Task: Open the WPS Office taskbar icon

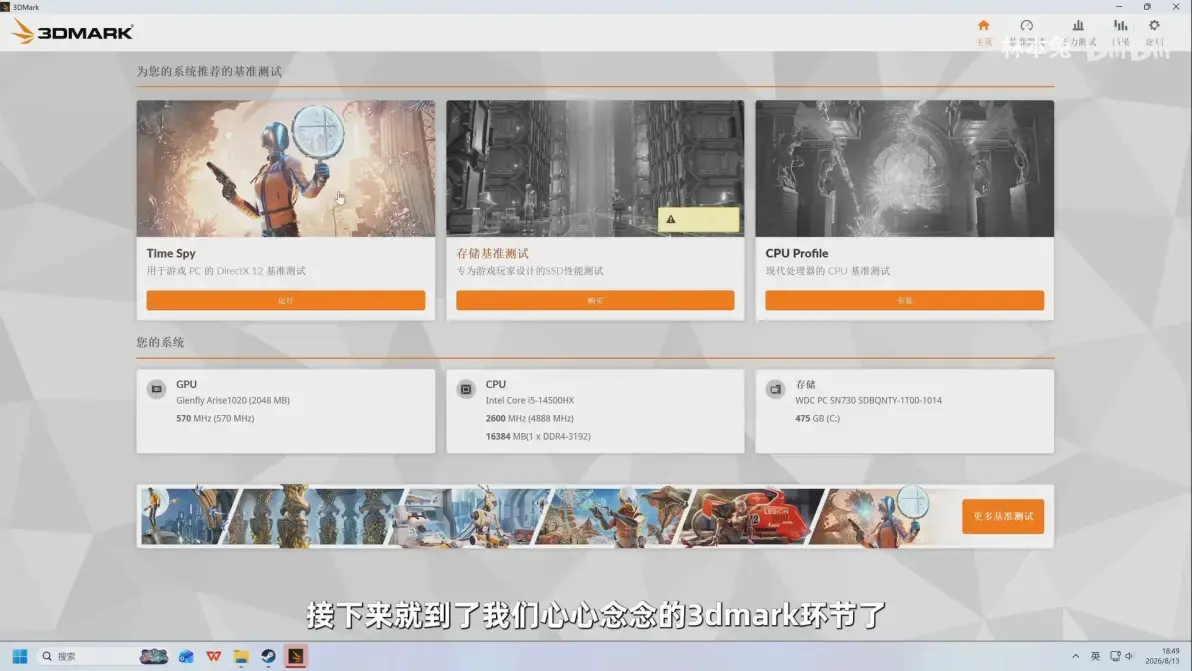Action: (214, 656)
